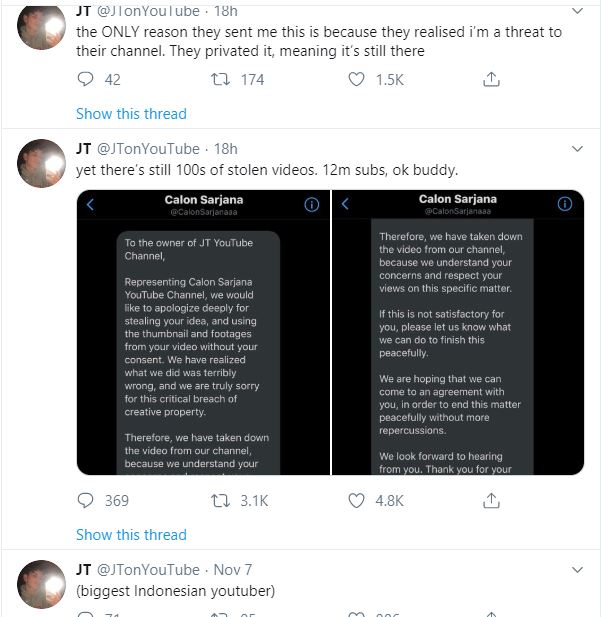Viewport: 601px width, 617px height.
Task: Show this thread under the screenshots tweet
Action: 131,535
